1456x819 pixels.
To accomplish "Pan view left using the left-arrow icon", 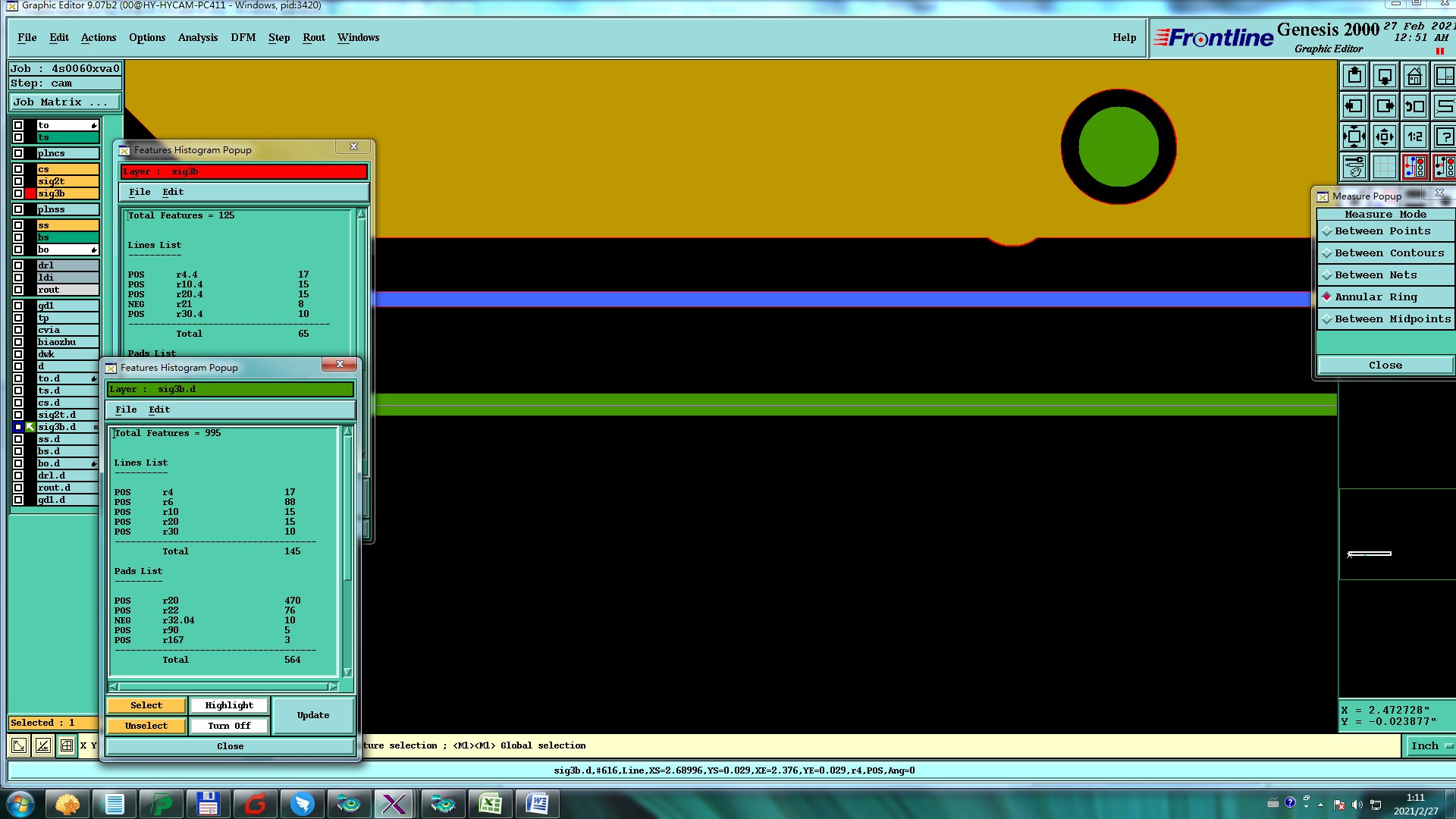I will 1354,107.
